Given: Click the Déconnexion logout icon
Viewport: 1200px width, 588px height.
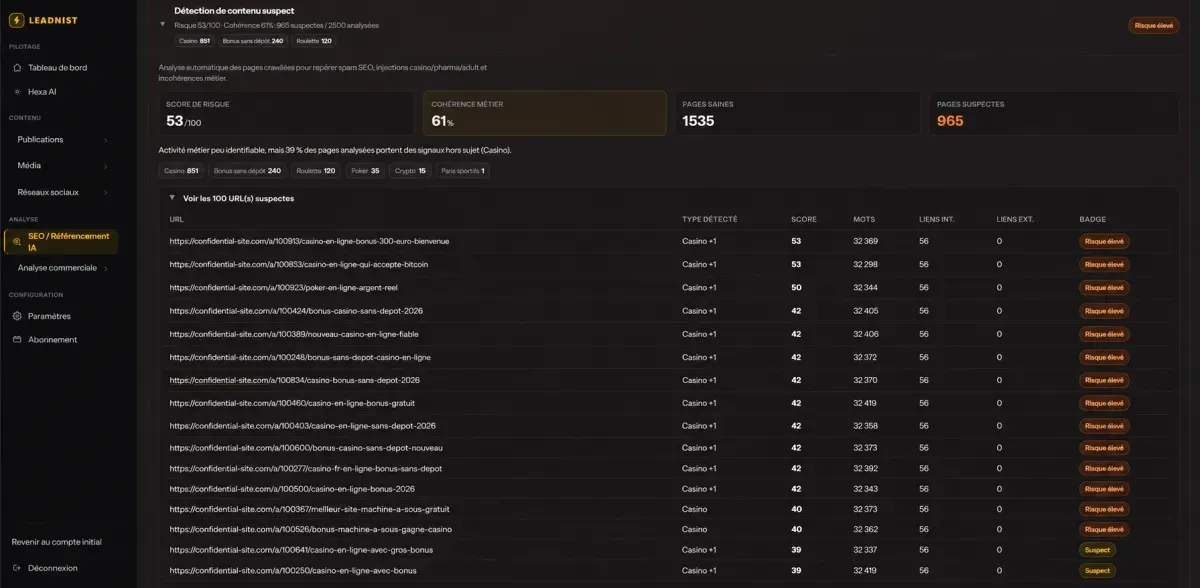Looking at the screenshot, I should tap(18, 568).
